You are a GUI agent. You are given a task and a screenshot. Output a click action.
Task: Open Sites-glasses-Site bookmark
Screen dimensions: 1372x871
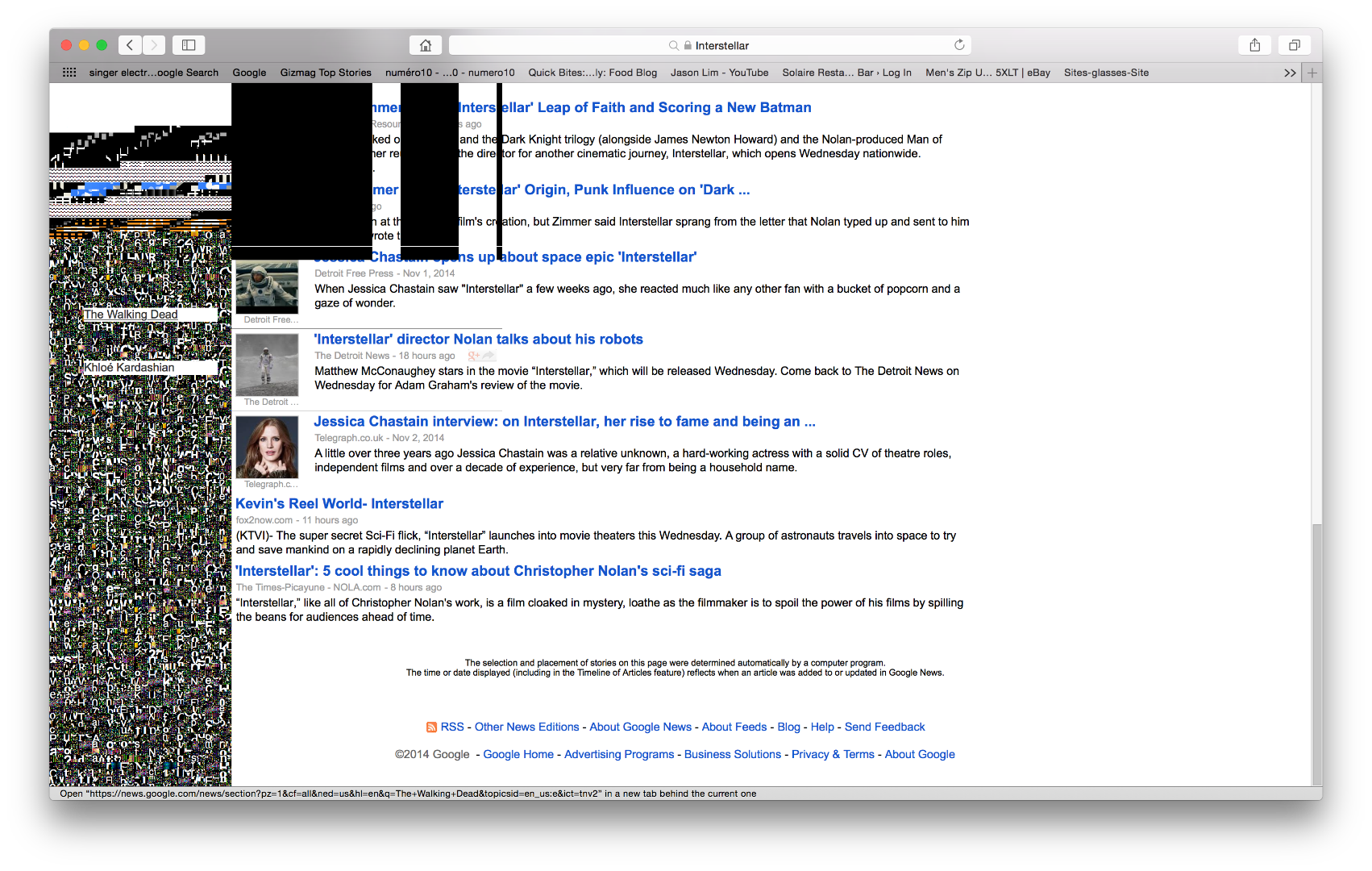coord(1106,73)
